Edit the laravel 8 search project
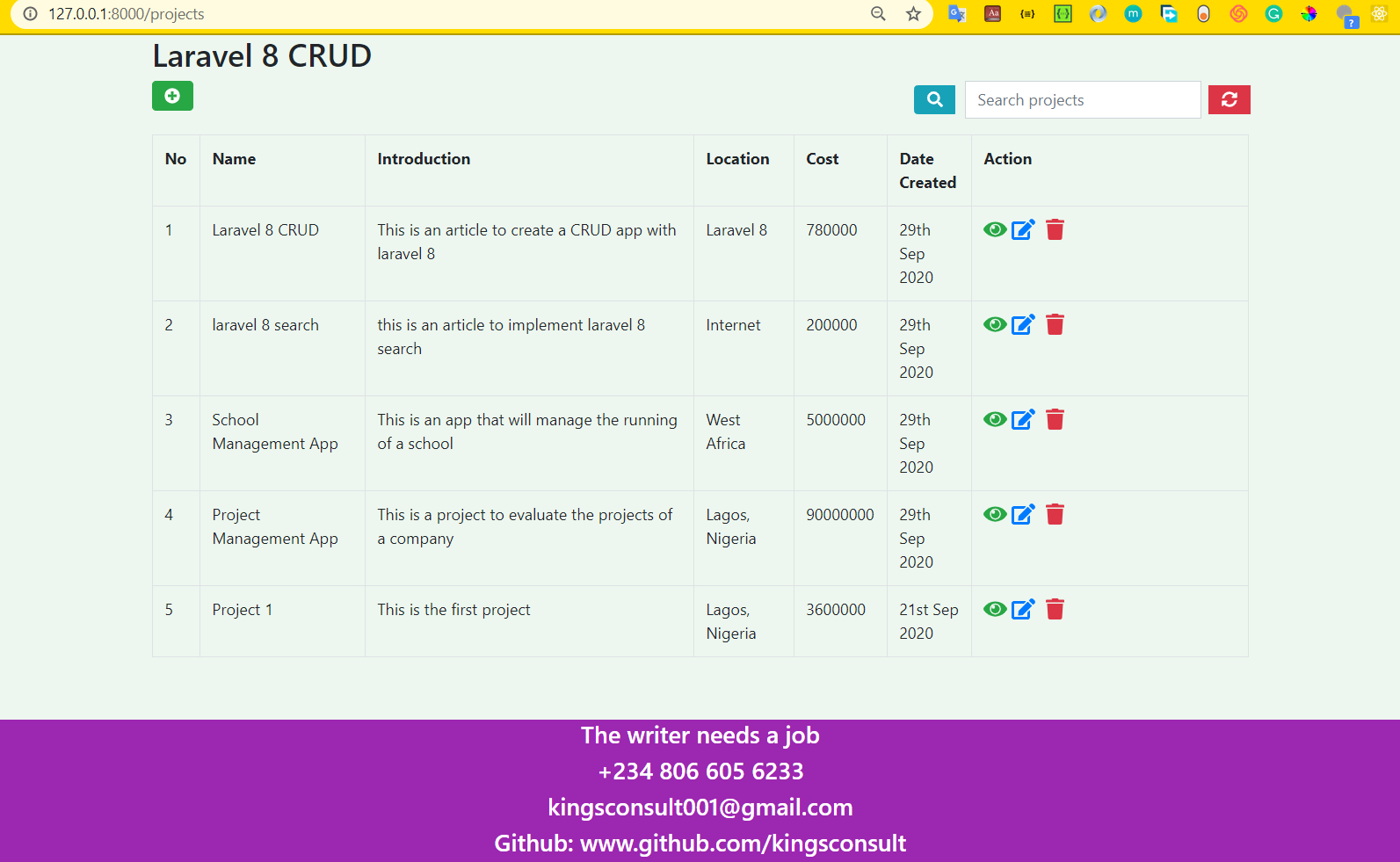1400x862 pixels. pyautogui.click(x=1023, y=324)
